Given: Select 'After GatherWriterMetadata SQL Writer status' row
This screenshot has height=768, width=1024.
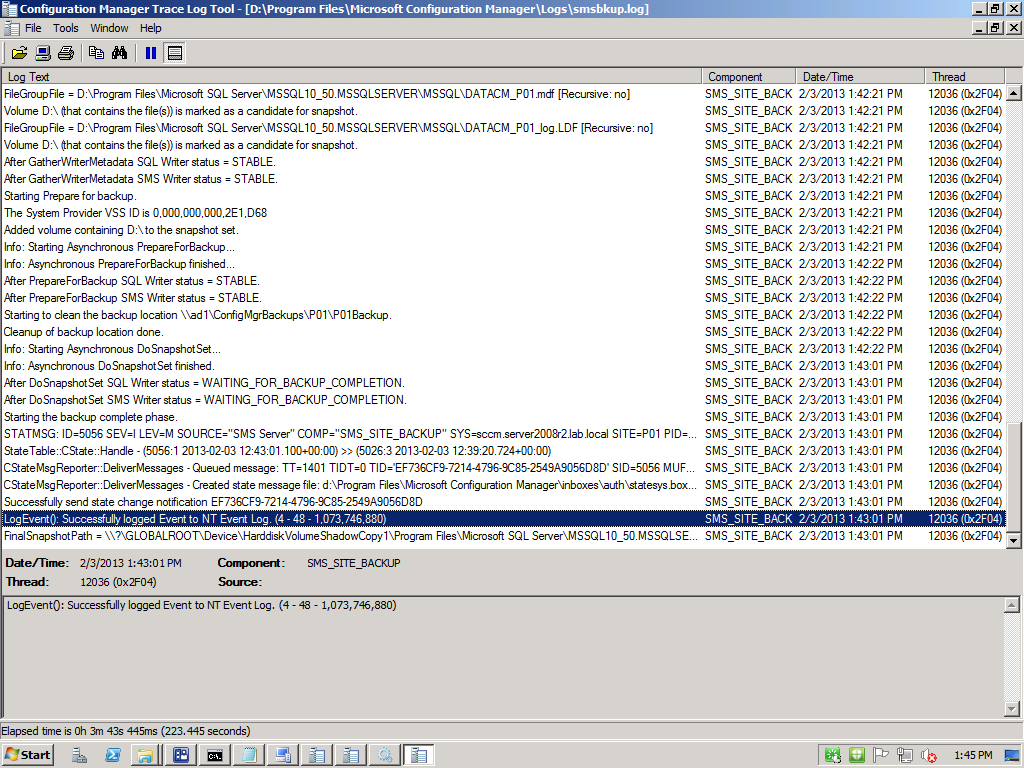Looking at the screenshot, I should [503, 162].
